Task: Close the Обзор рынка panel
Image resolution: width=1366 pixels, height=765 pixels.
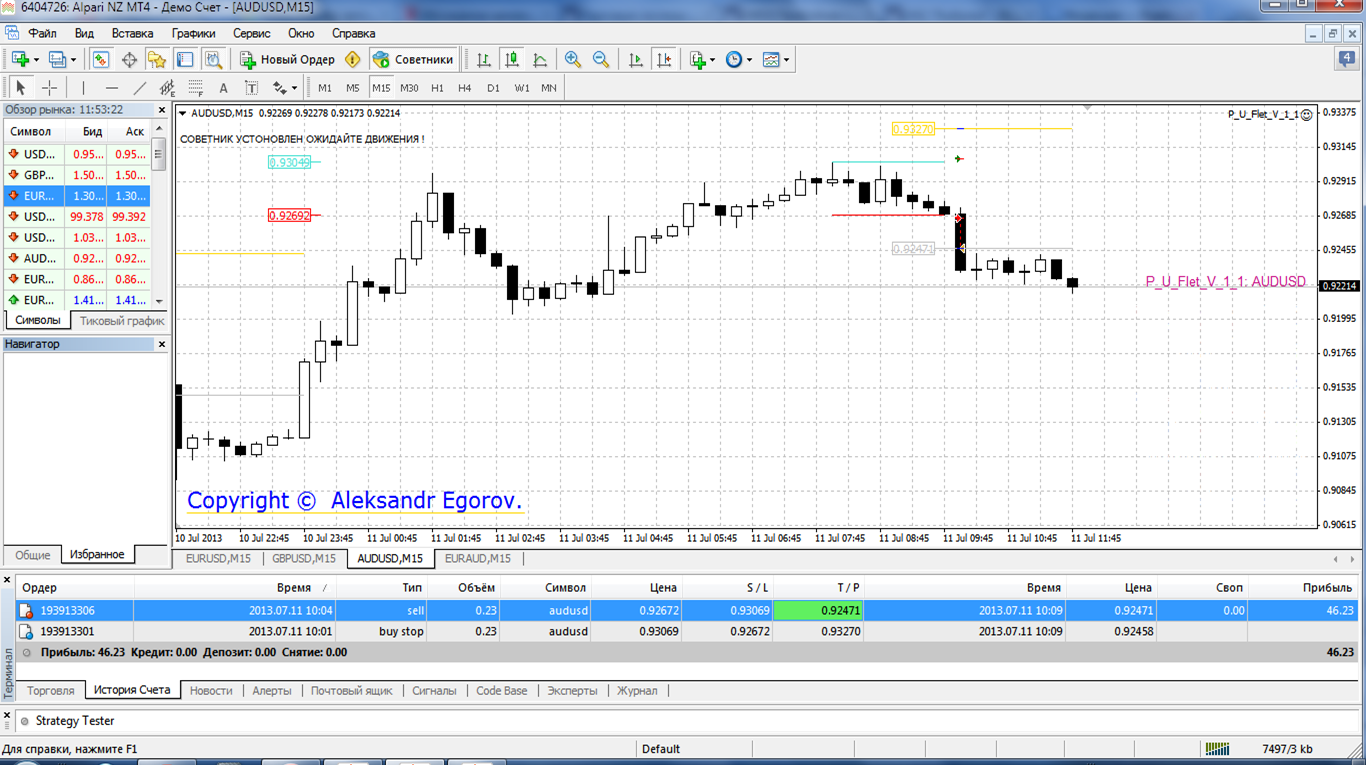Action: coord(162,110)
